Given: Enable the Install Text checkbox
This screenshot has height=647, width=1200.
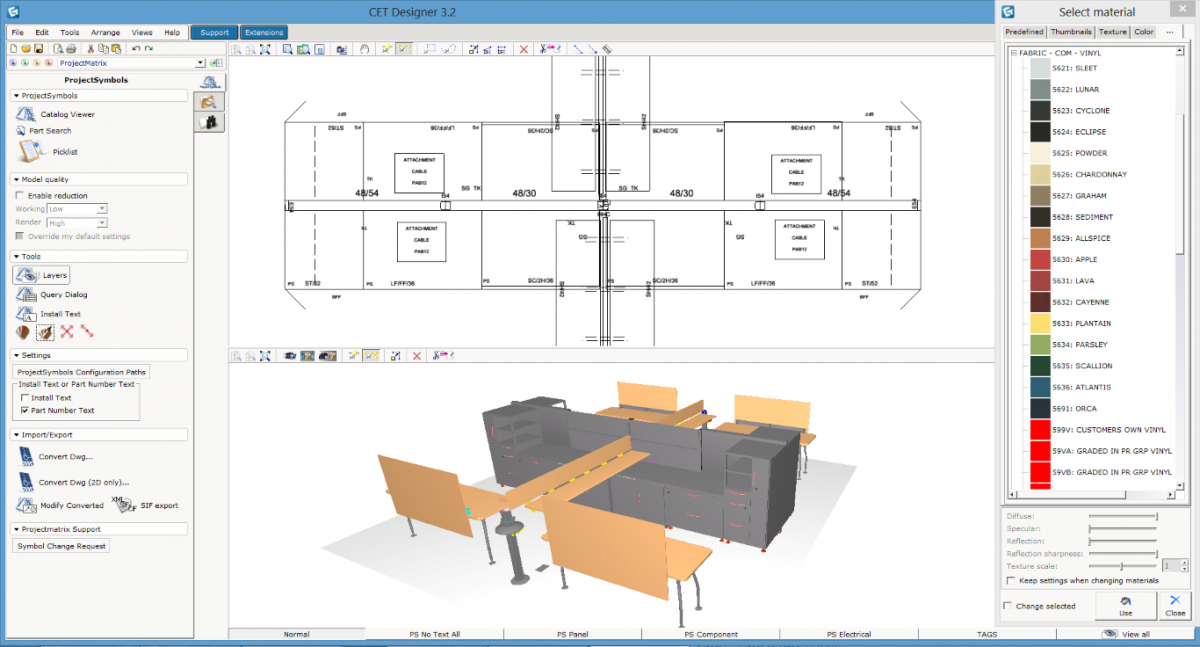Looking at the screenshot, I should 25,398.
